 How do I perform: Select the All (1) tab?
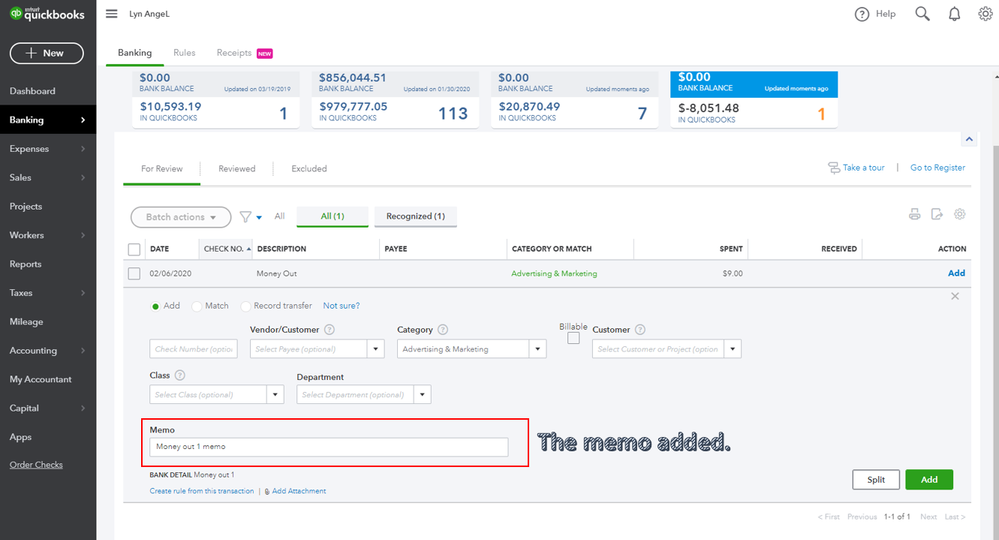coord(333,217)
